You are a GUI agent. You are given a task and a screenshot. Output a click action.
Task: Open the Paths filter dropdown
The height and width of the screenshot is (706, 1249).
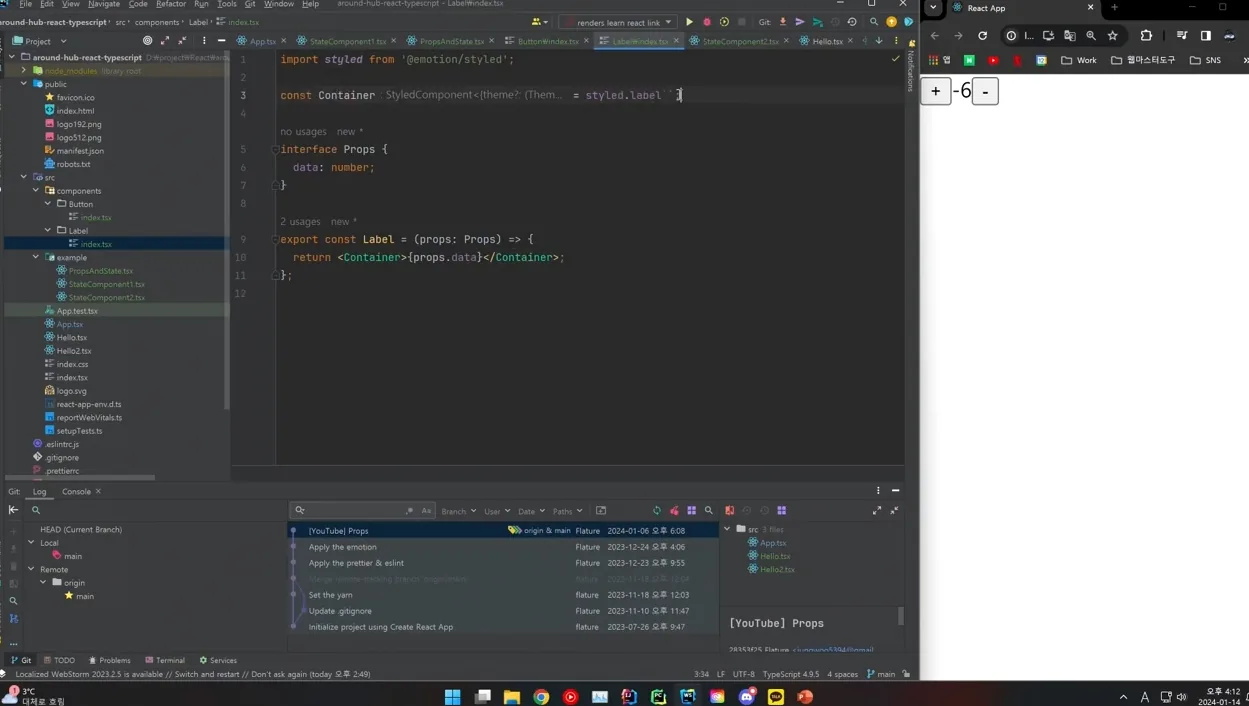pos(567,511)
